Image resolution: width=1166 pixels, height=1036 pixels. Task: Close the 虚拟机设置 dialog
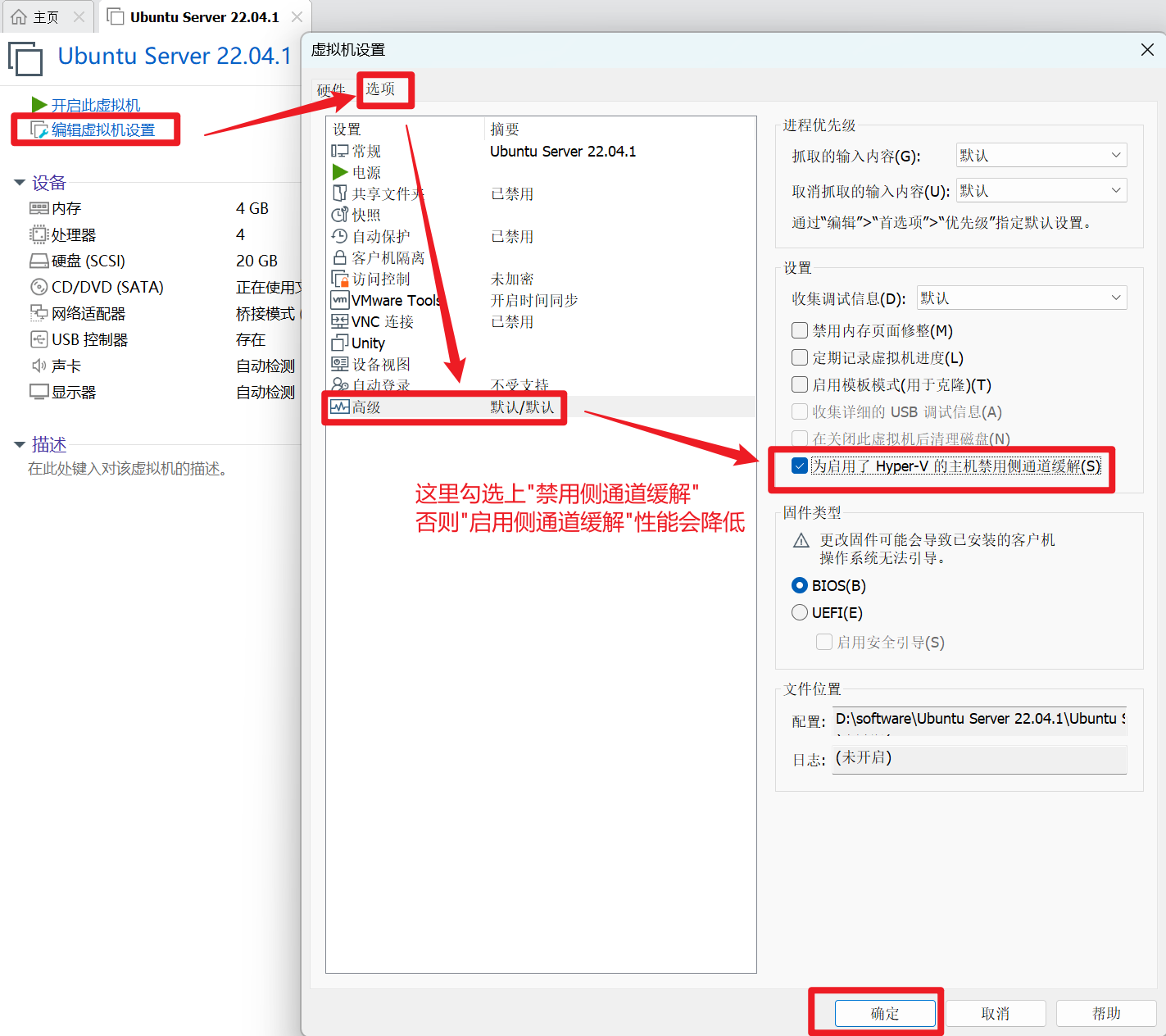(1147, 50)
